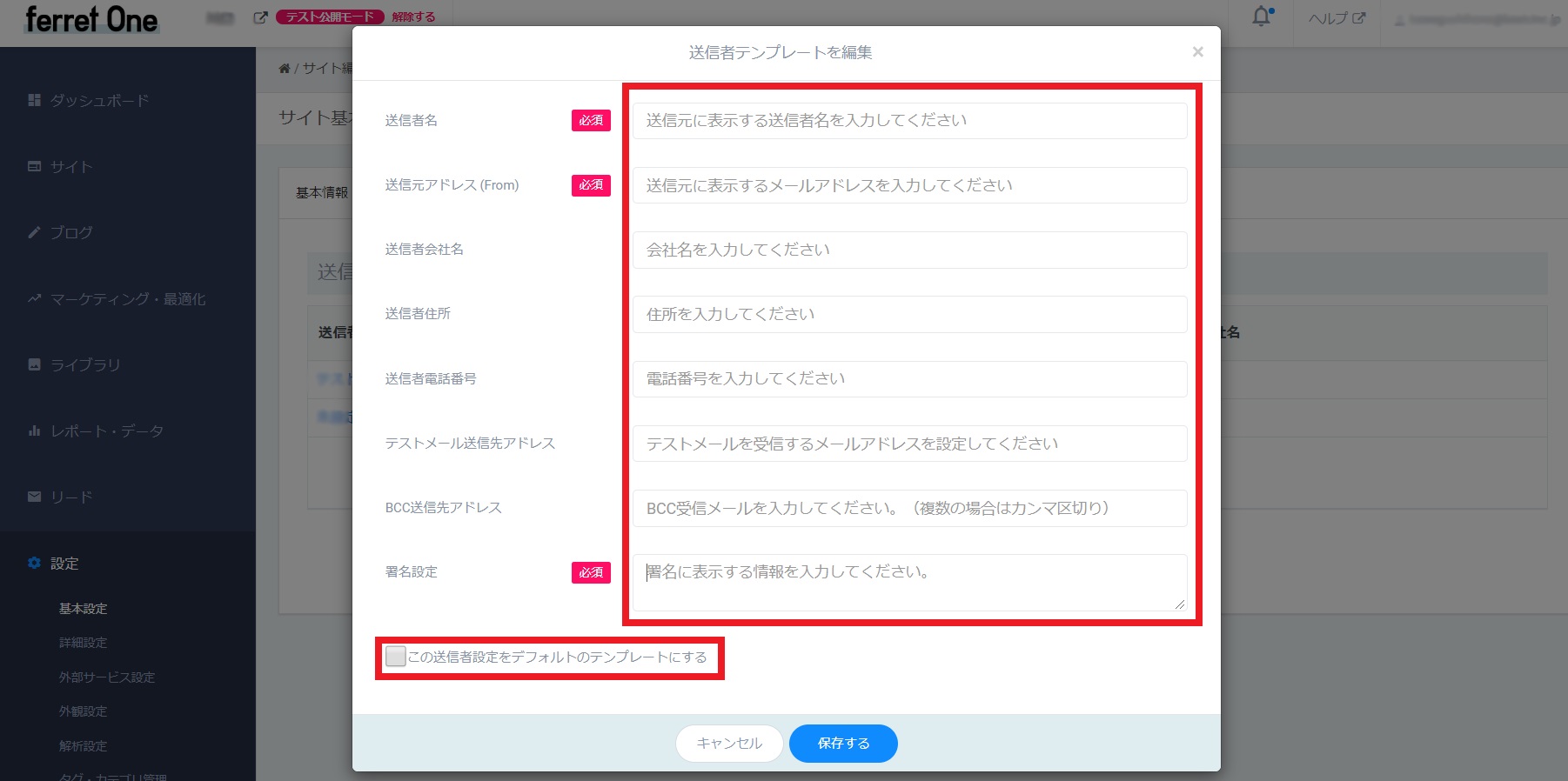Click the library image icon
This screenshot has height=781, width=1568.
click(x=35, y=364)
